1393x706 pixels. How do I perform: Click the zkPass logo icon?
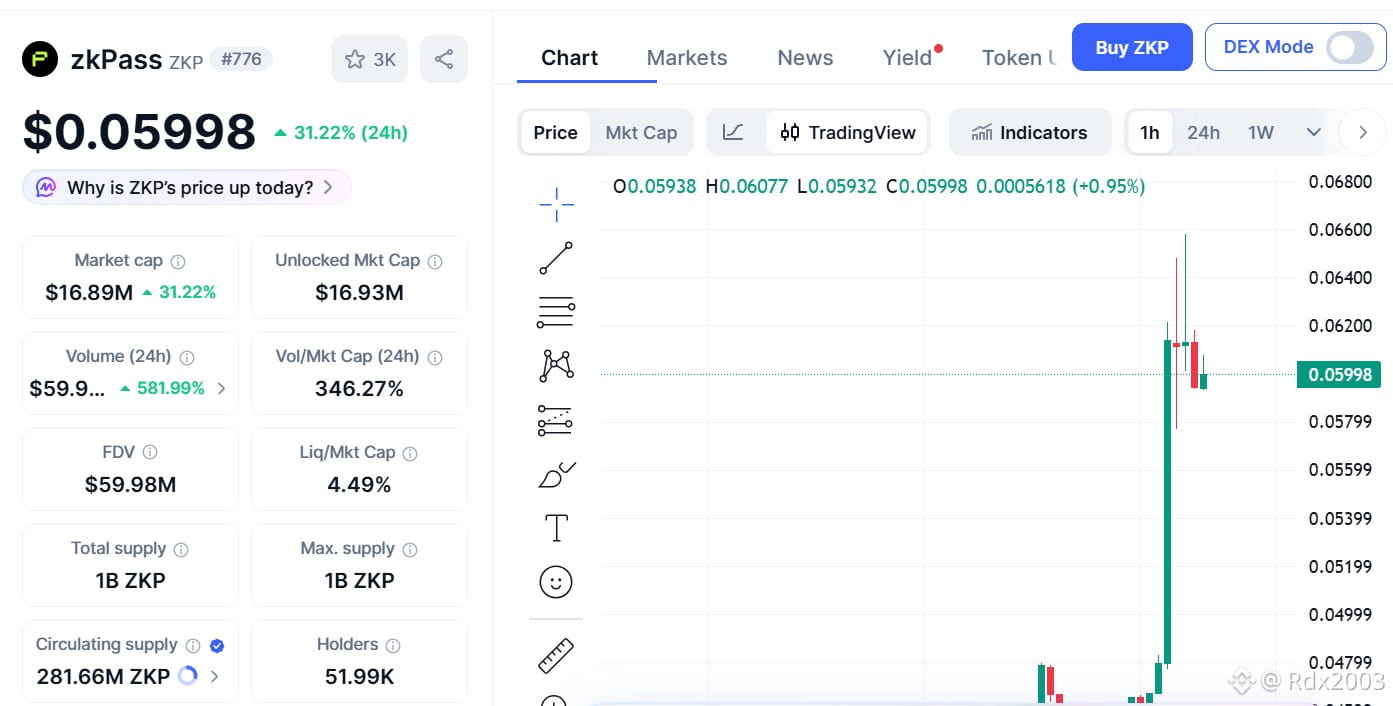coord(40,59)
